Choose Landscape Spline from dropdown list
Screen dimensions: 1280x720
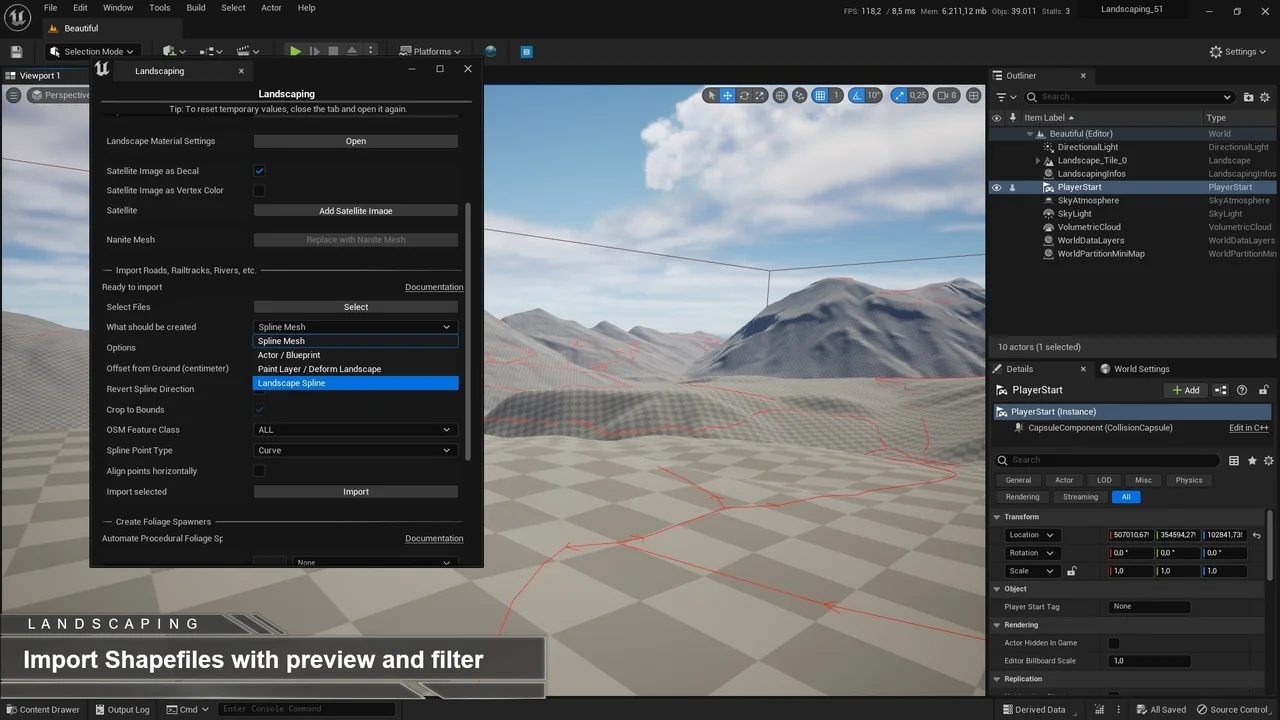click(x=355, y=383)
